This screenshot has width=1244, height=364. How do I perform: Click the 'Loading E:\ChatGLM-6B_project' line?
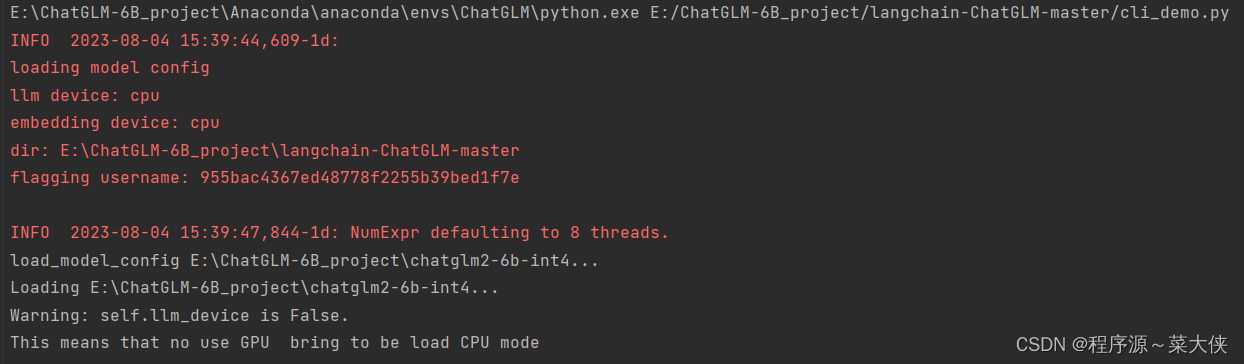click(x=254, y=288)
